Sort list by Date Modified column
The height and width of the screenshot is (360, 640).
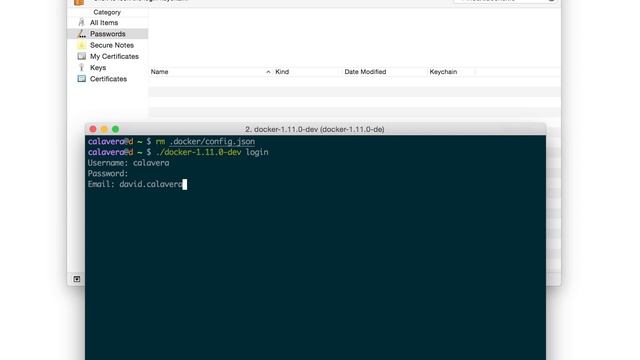point(365,72)
